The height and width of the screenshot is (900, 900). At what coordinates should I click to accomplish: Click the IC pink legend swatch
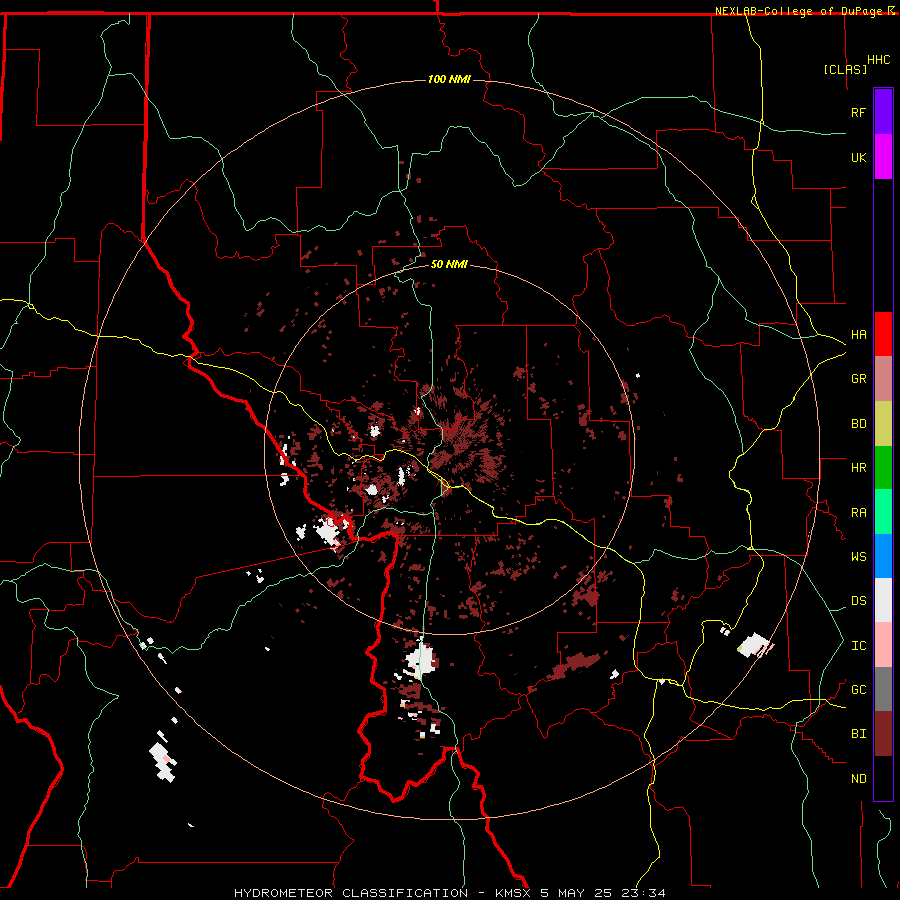click(x=883, y=645)
